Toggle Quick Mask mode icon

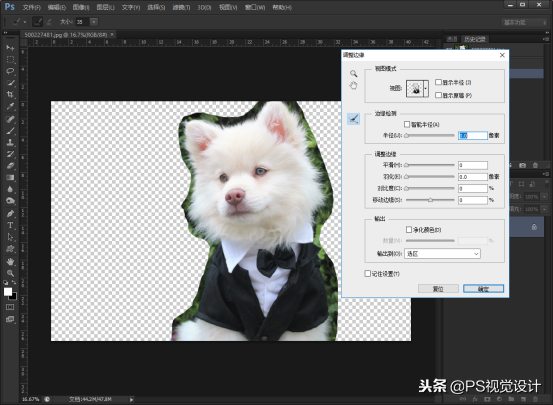10,307
